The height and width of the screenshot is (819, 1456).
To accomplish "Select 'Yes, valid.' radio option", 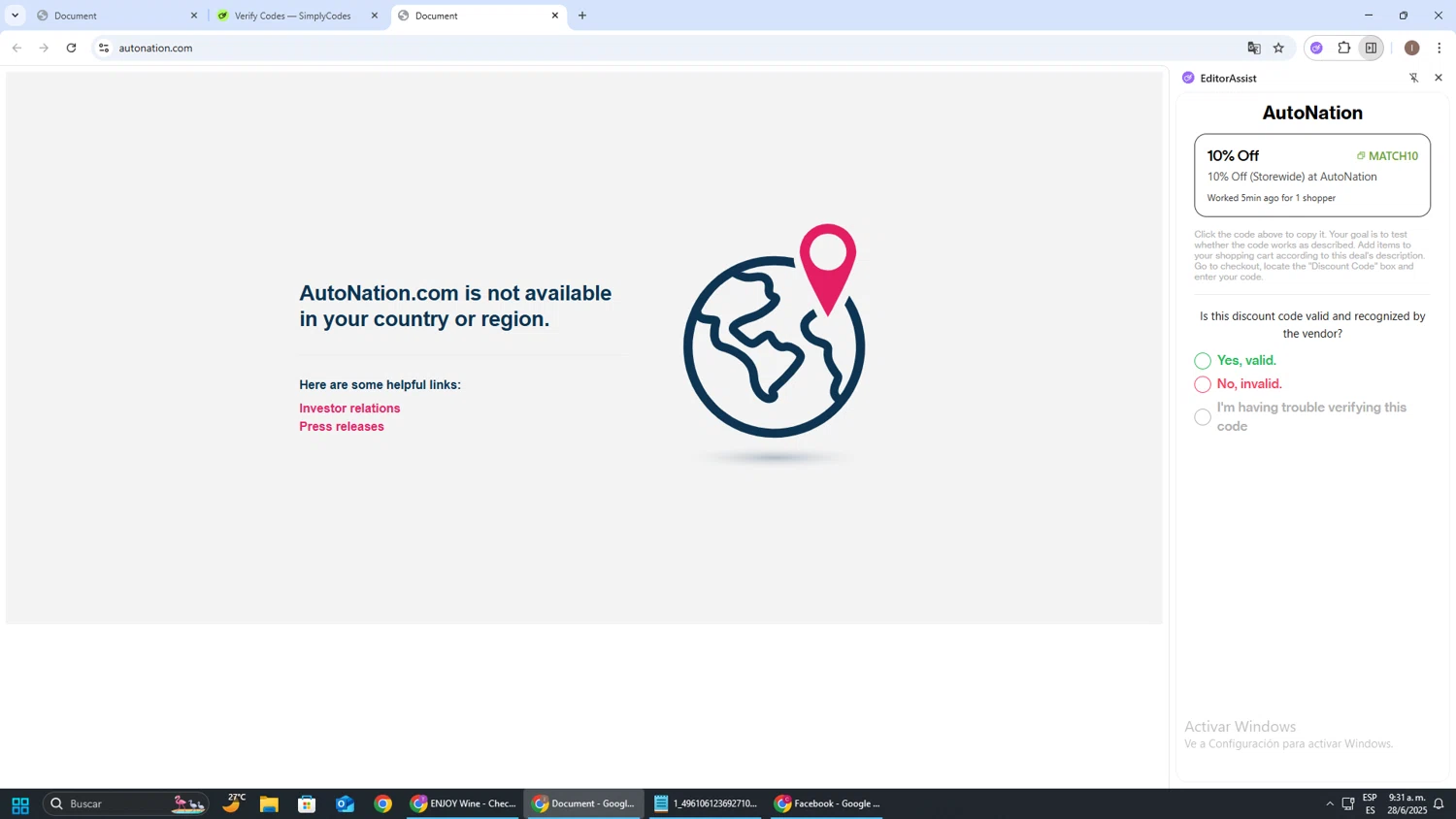I will click(1203, 361).
